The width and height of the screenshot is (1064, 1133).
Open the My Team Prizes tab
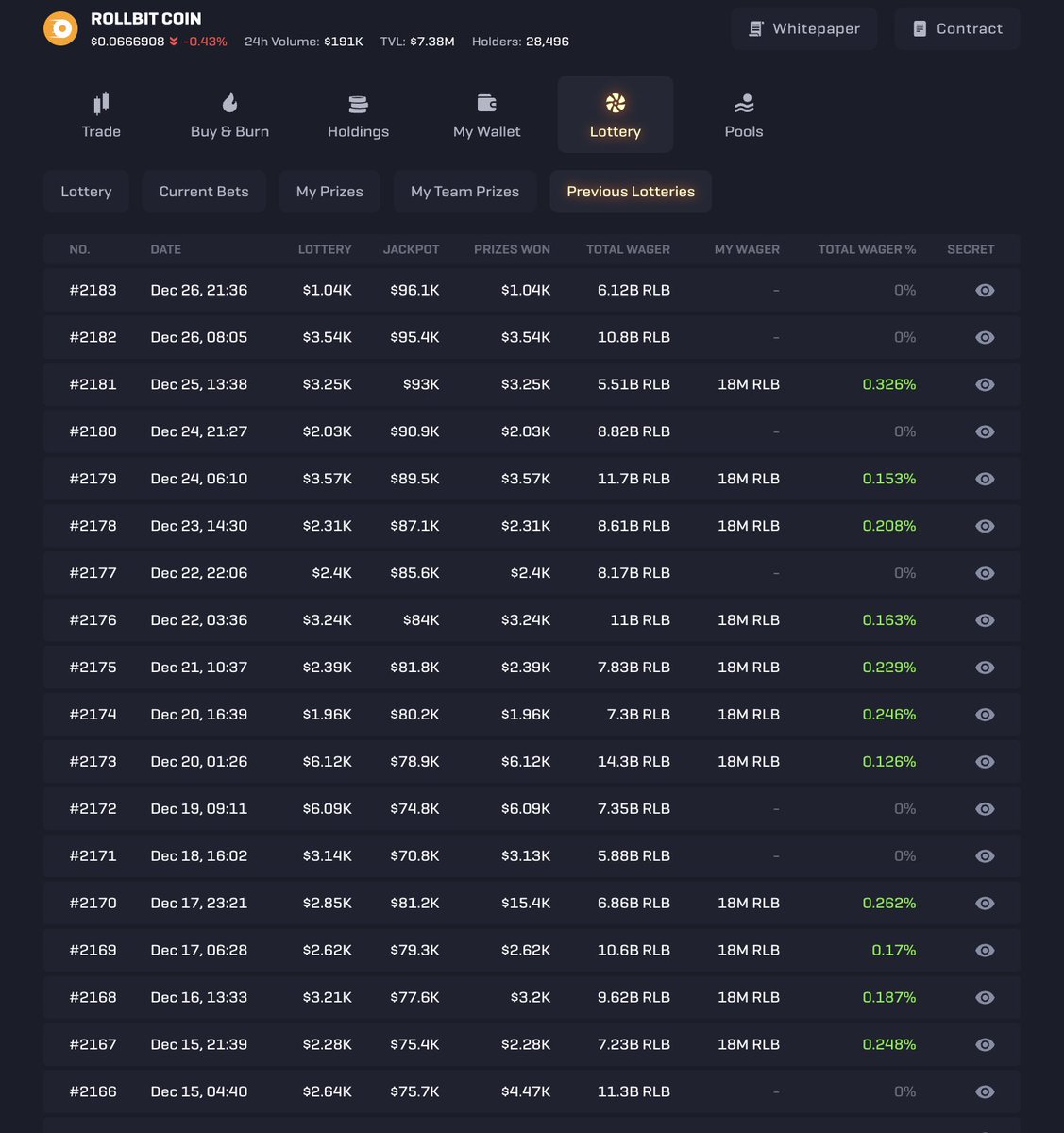pos(464,192)
